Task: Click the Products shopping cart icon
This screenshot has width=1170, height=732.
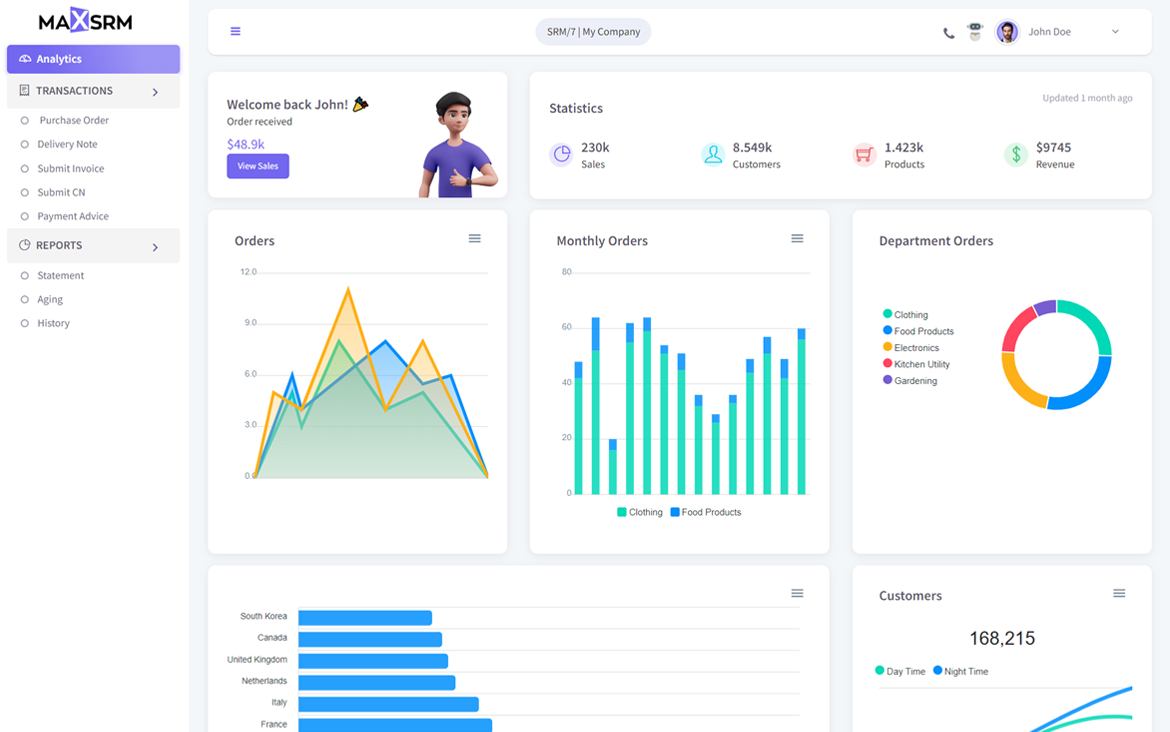Action: point(864,154)
